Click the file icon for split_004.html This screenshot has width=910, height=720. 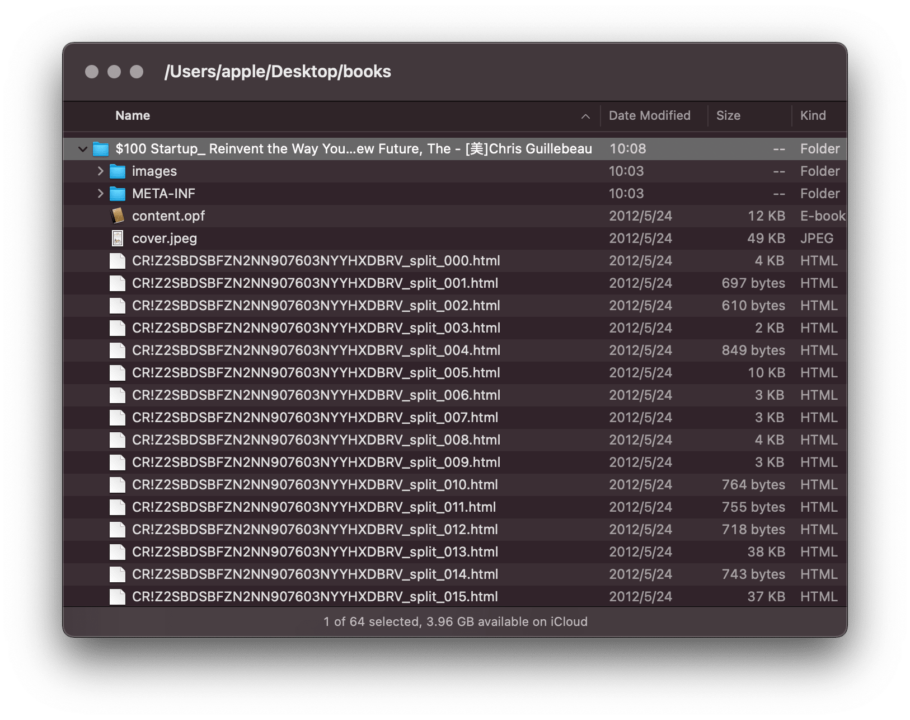coord(118,350)
